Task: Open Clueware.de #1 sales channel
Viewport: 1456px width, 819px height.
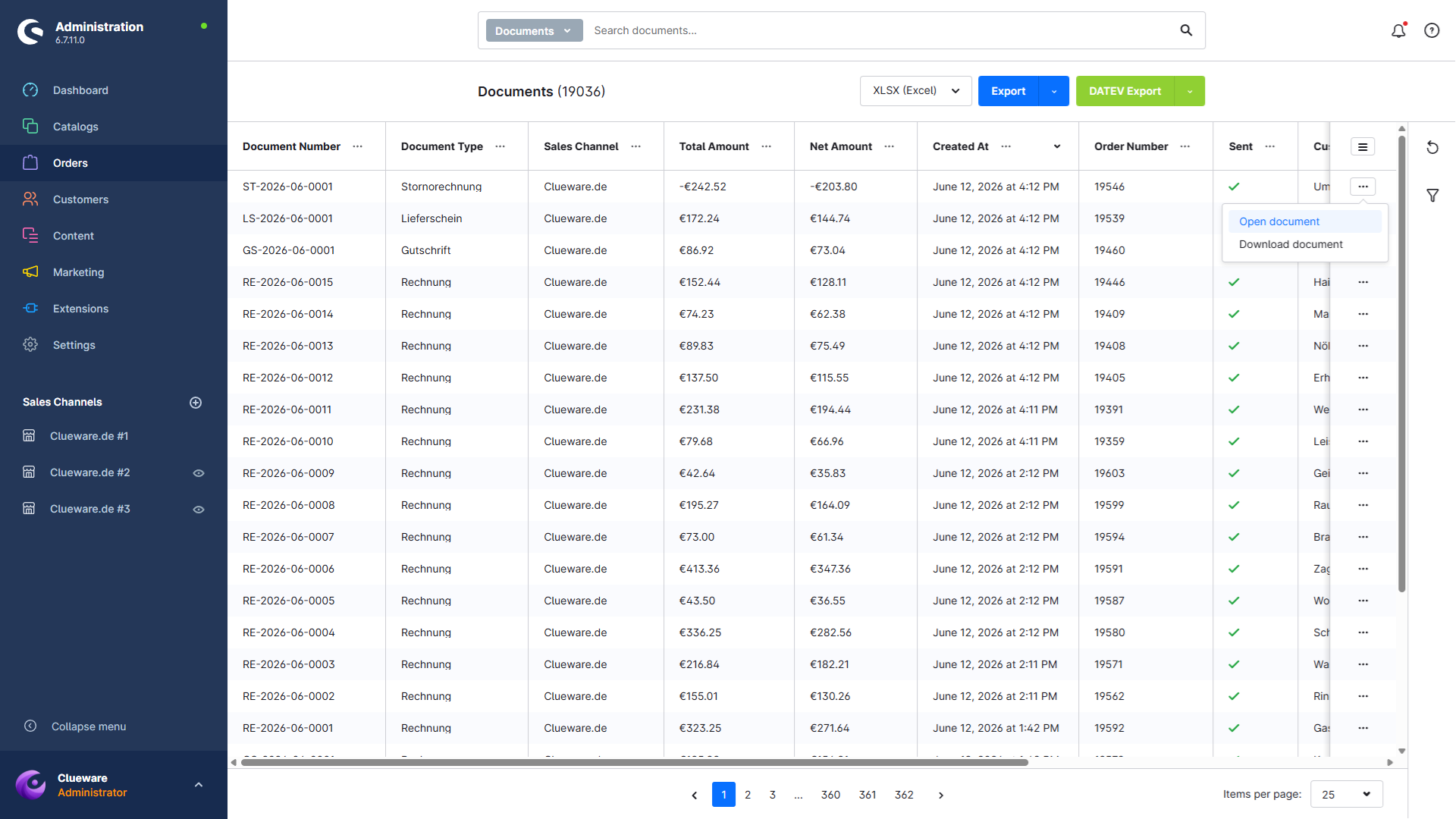Action: pos(89,436)
